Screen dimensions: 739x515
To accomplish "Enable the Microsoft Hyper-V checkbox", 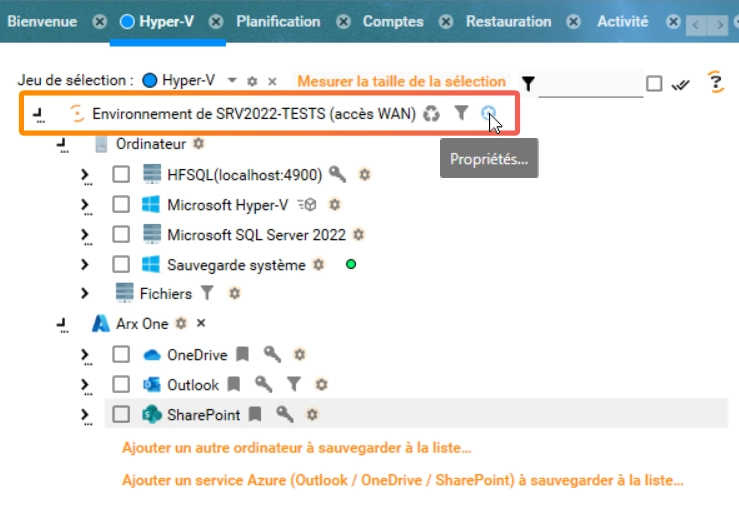I will click(121, 205).
